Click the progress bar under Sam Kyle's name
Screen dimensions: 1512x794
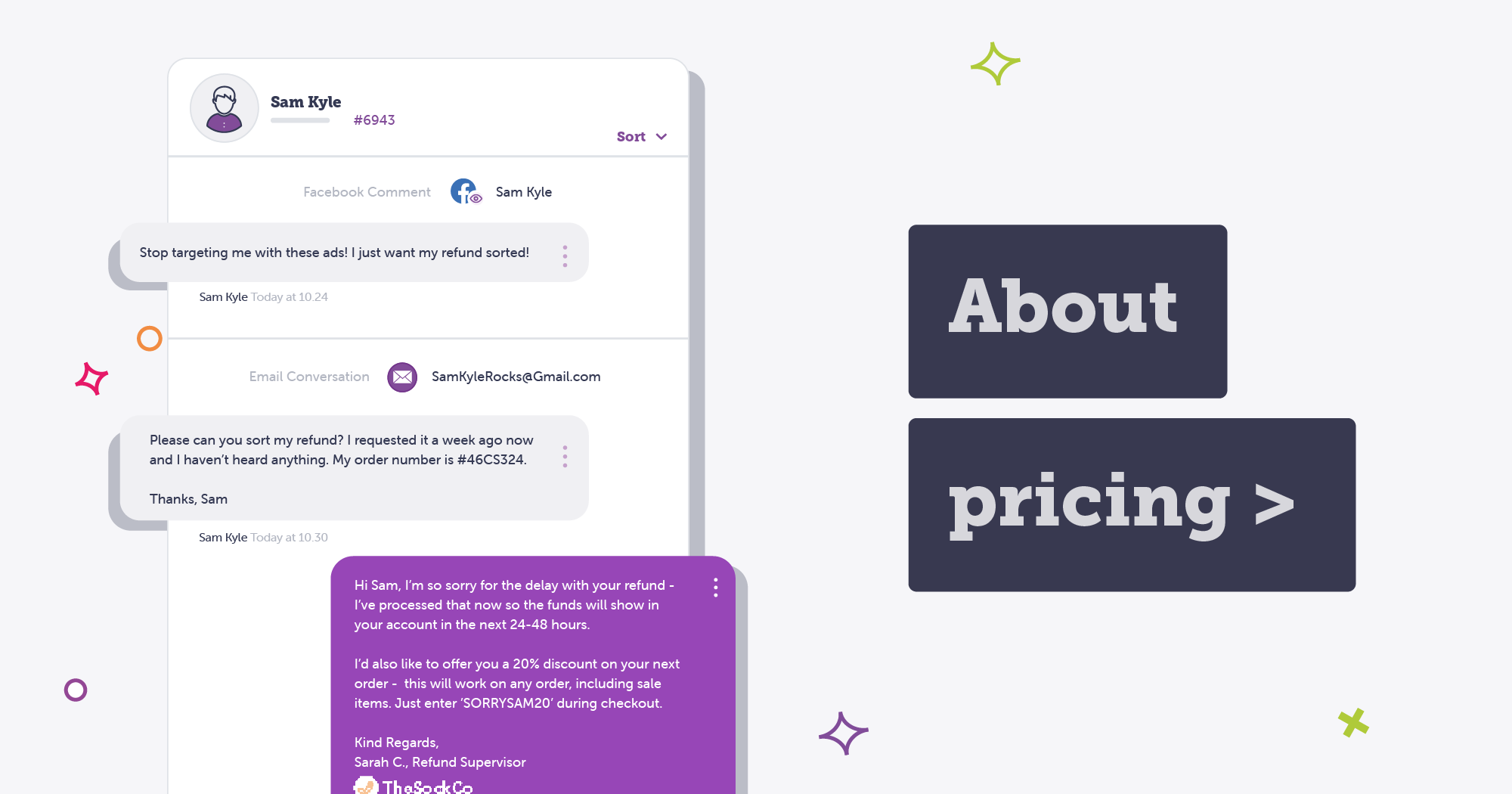coord(300,120)
